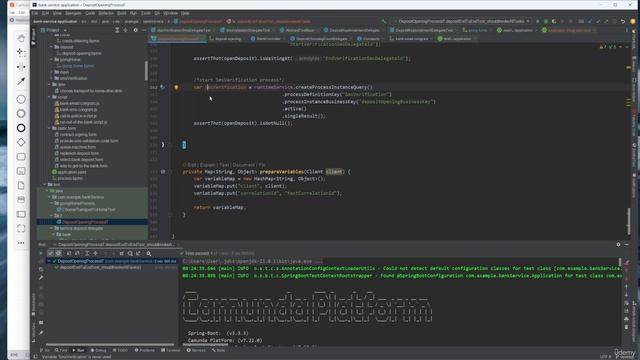Click the console horizontal scrollbar
Screen dimensions: 640x360
point(205,345)
